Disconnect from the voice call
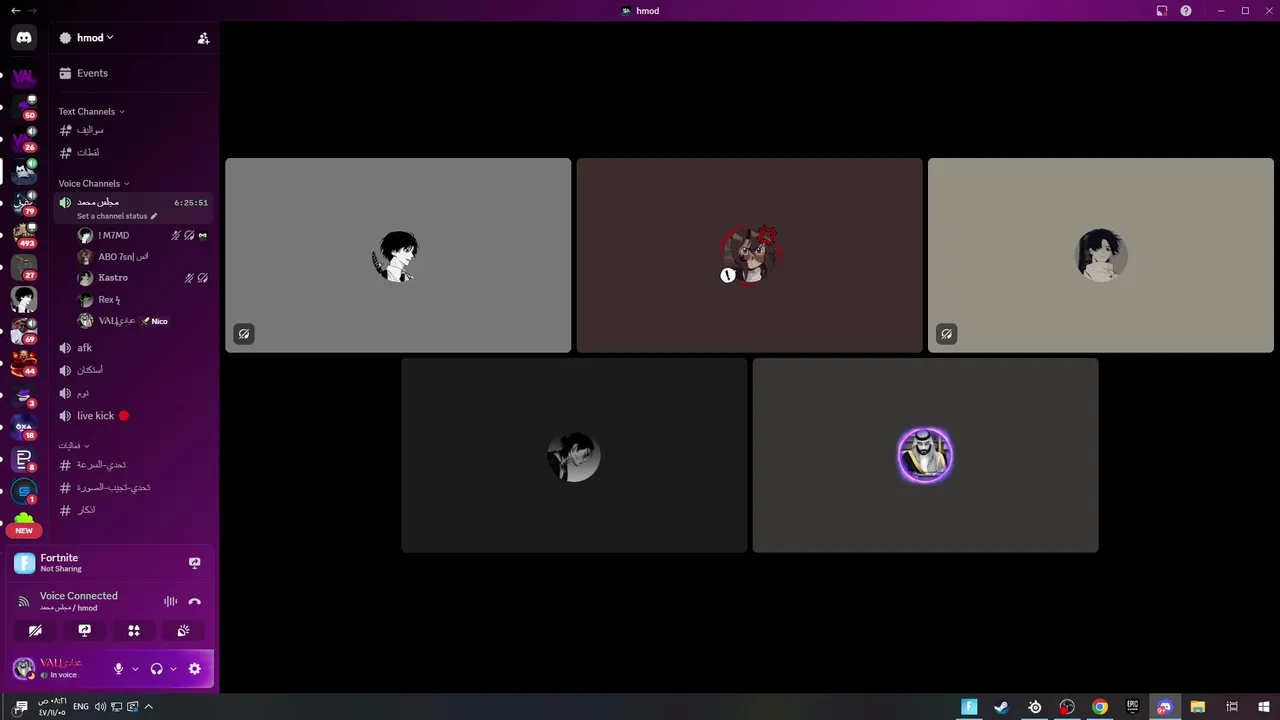This screenshot has height=720, width=1280. tap(194, 601)
